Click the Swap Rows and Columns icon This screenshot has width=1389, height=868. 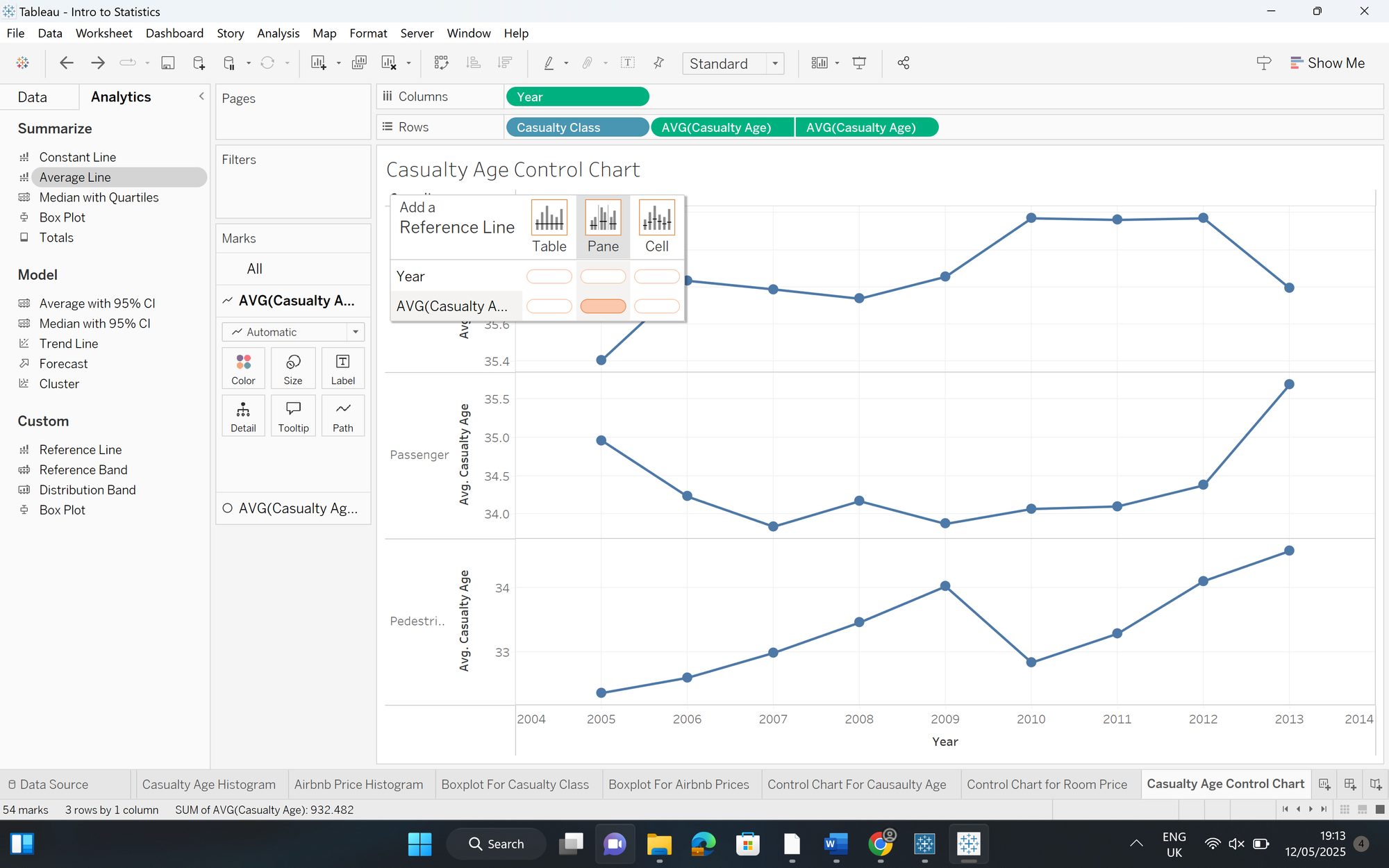click(x=442, y=63)
